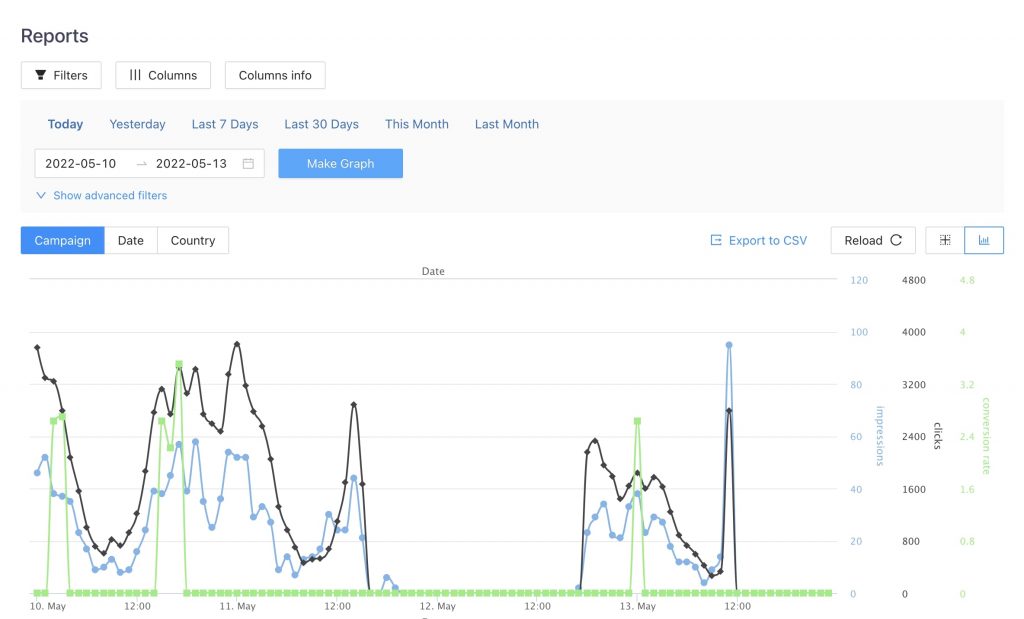Viewport: 1024px width, 619px height.
Task: Click the Export to CSV icon
Action: (x=716, y=240)
